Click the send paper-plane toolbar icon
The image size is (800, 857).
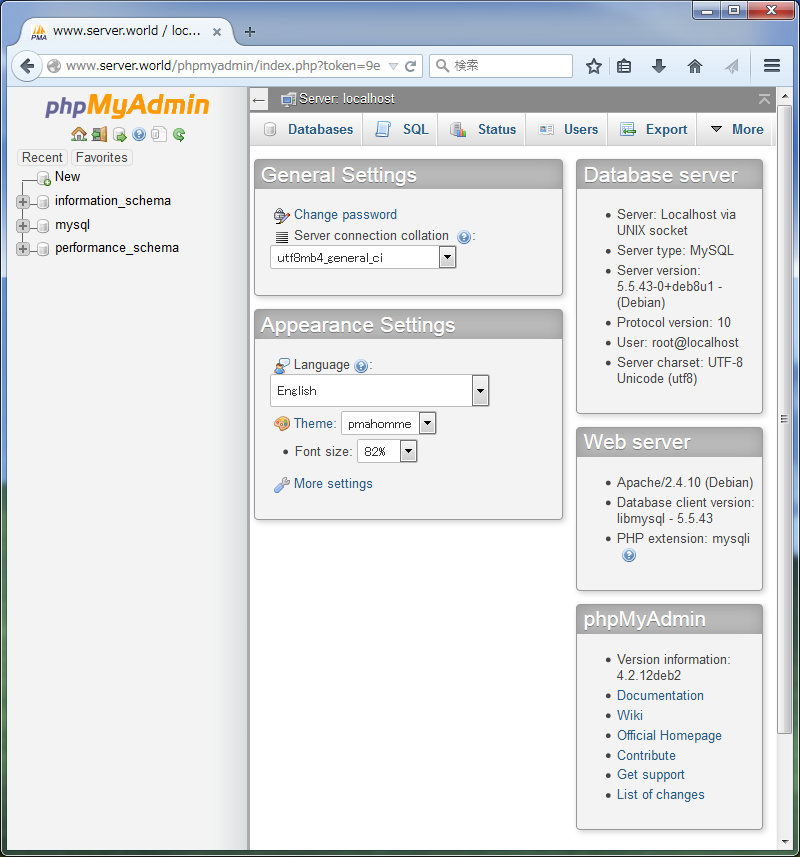(x=732, y=66)
